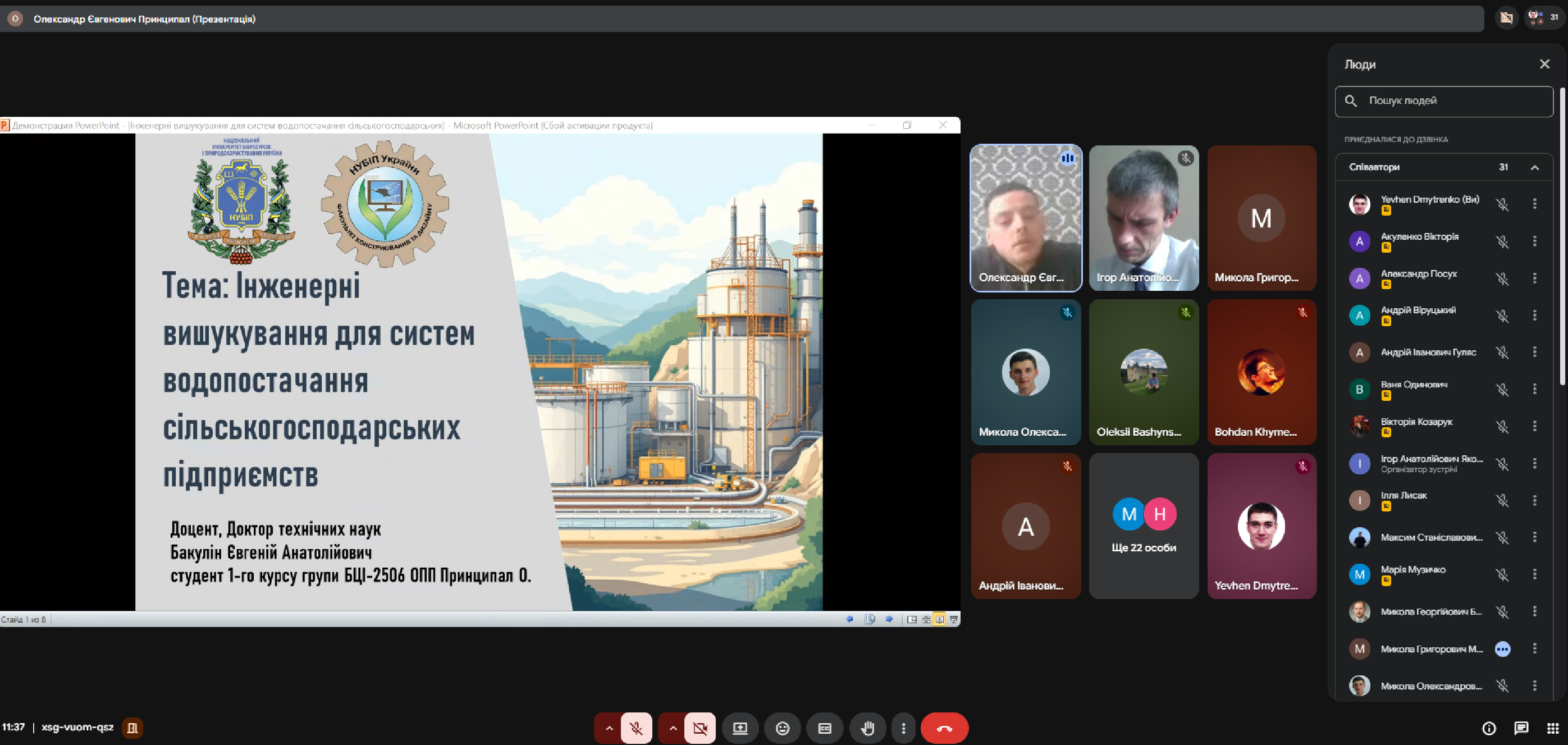Open more options for Ваня Одинович
Screen dimensions: 1568x745
point(1534,389)
